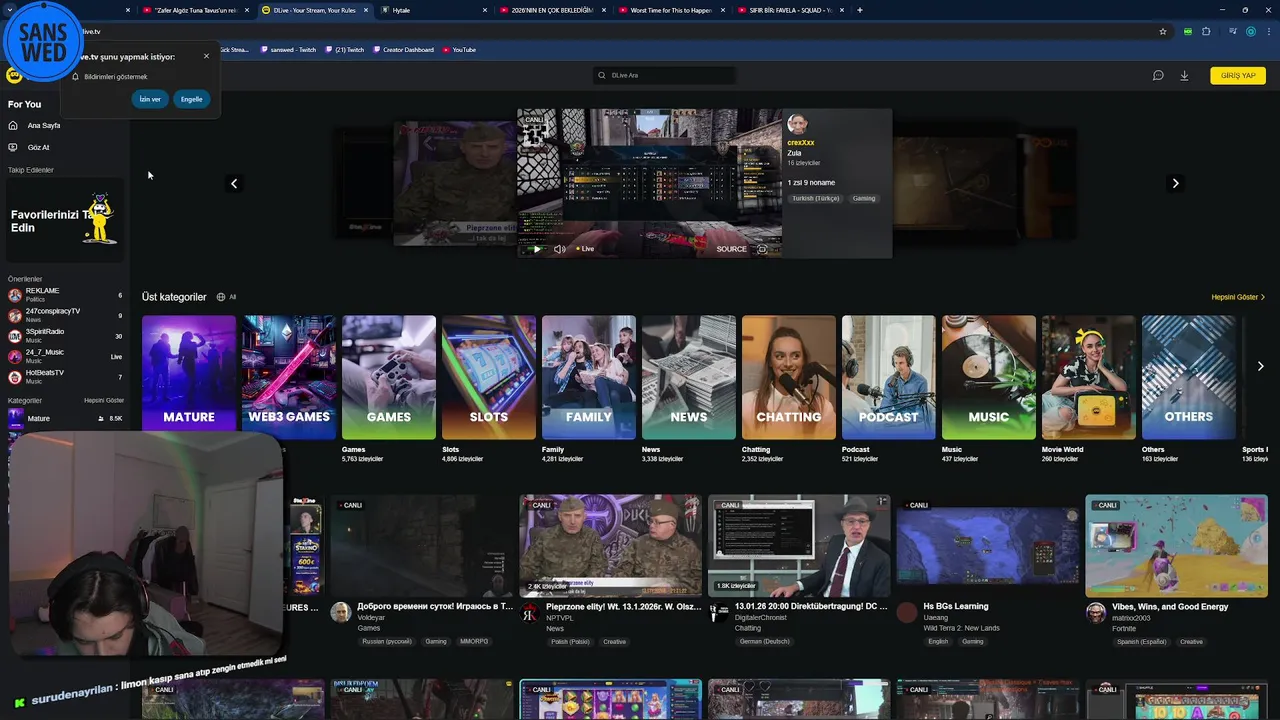1280x720 pixels.
Task: Switch to 2026'NIN EN ÇOK BEKLEDİĞİM tab
Action: [552, 10]
